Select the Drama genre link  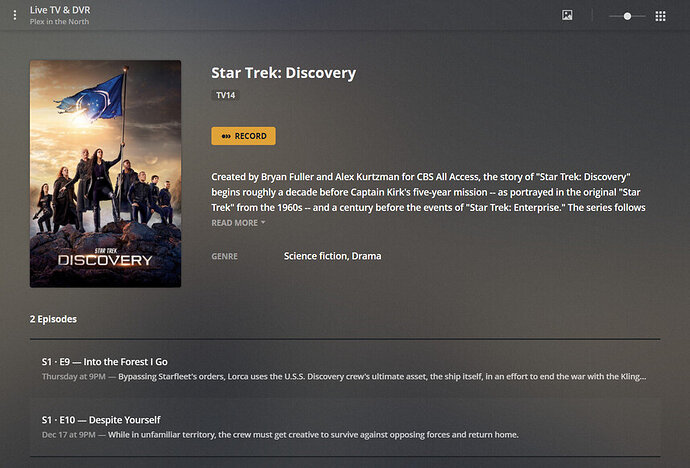click(x=367, y=256)
